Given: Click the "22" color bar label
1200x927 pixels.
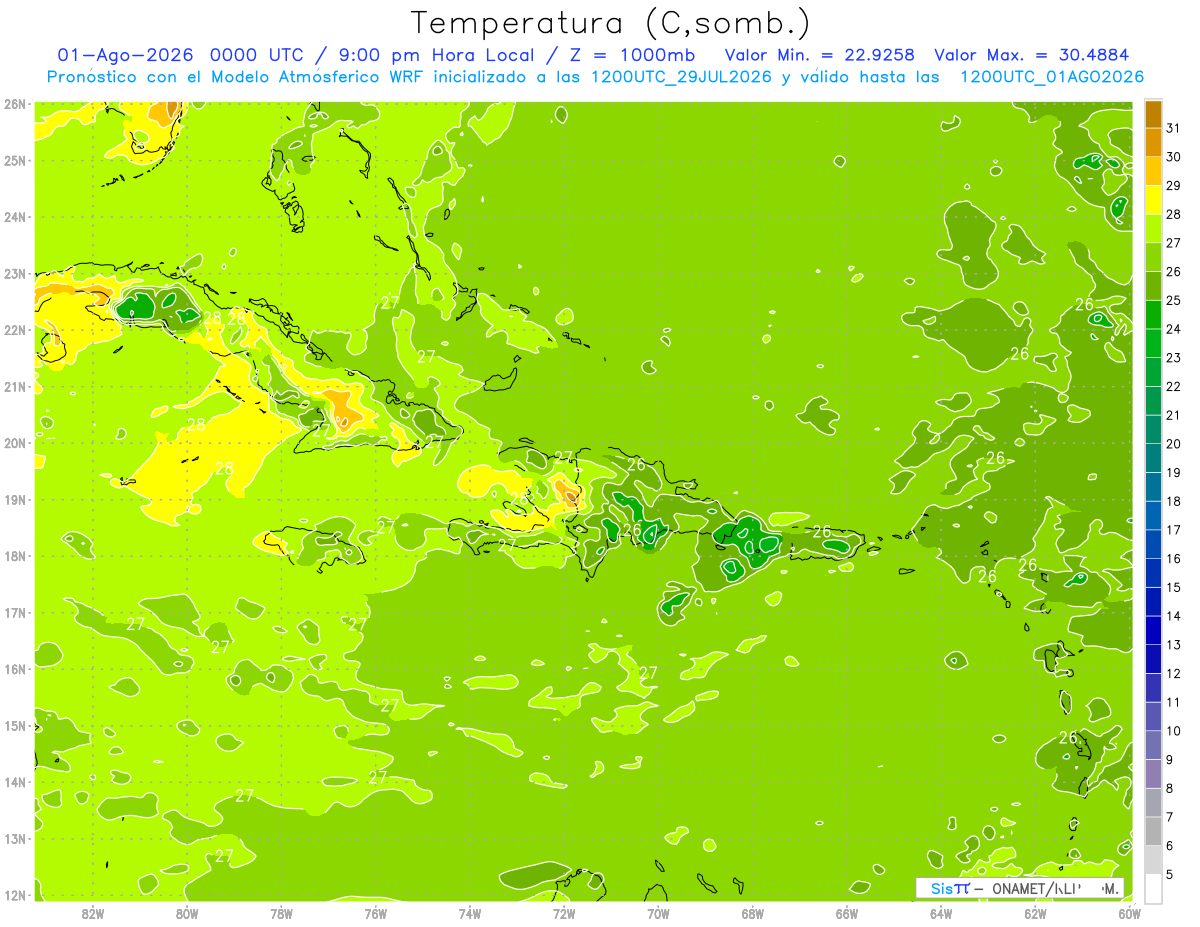Looking at the screenshot, I should 1173,386.
